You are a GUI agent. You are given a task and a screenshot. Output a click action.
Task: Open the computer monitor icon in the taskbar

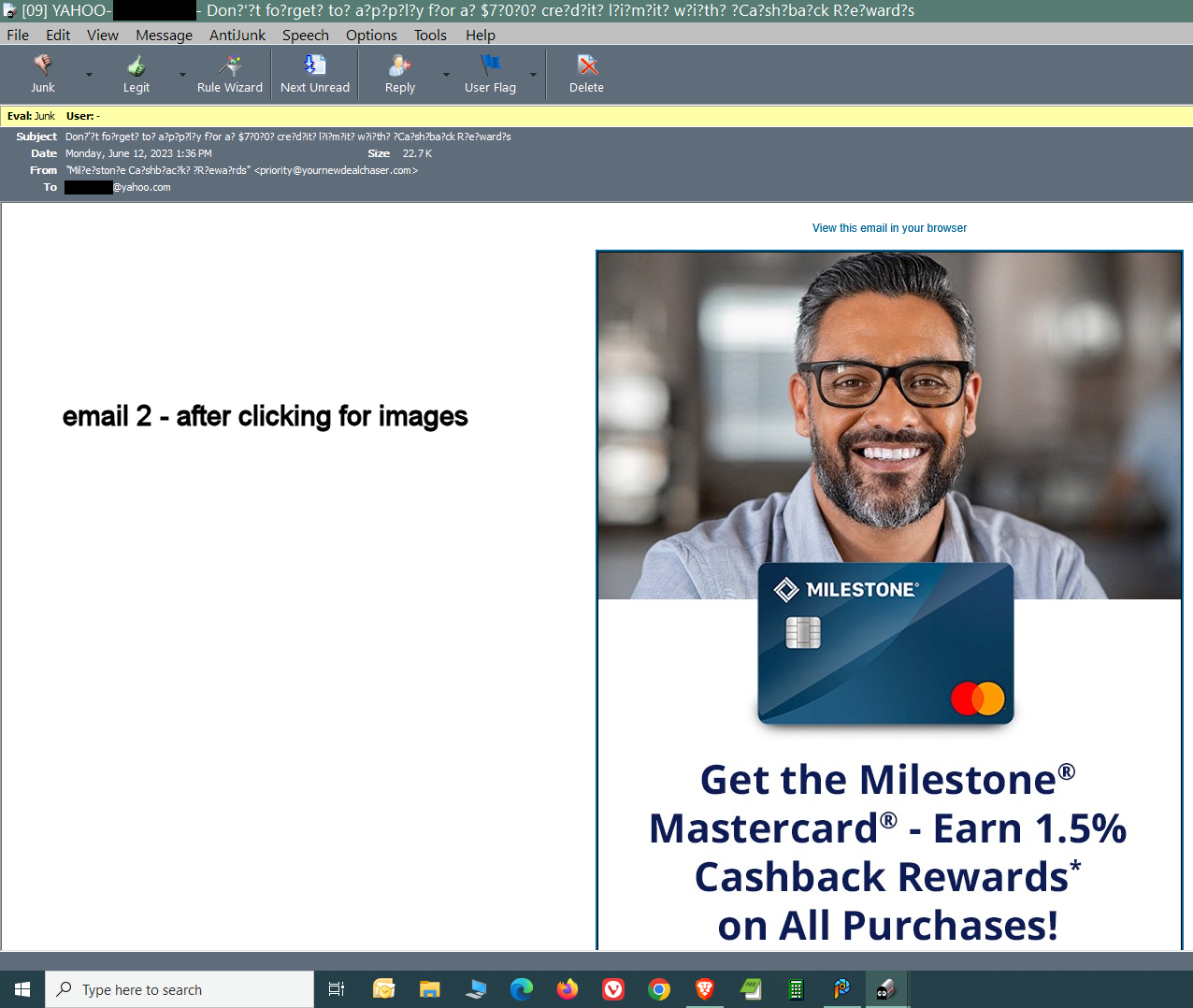(x=476, y=989)
